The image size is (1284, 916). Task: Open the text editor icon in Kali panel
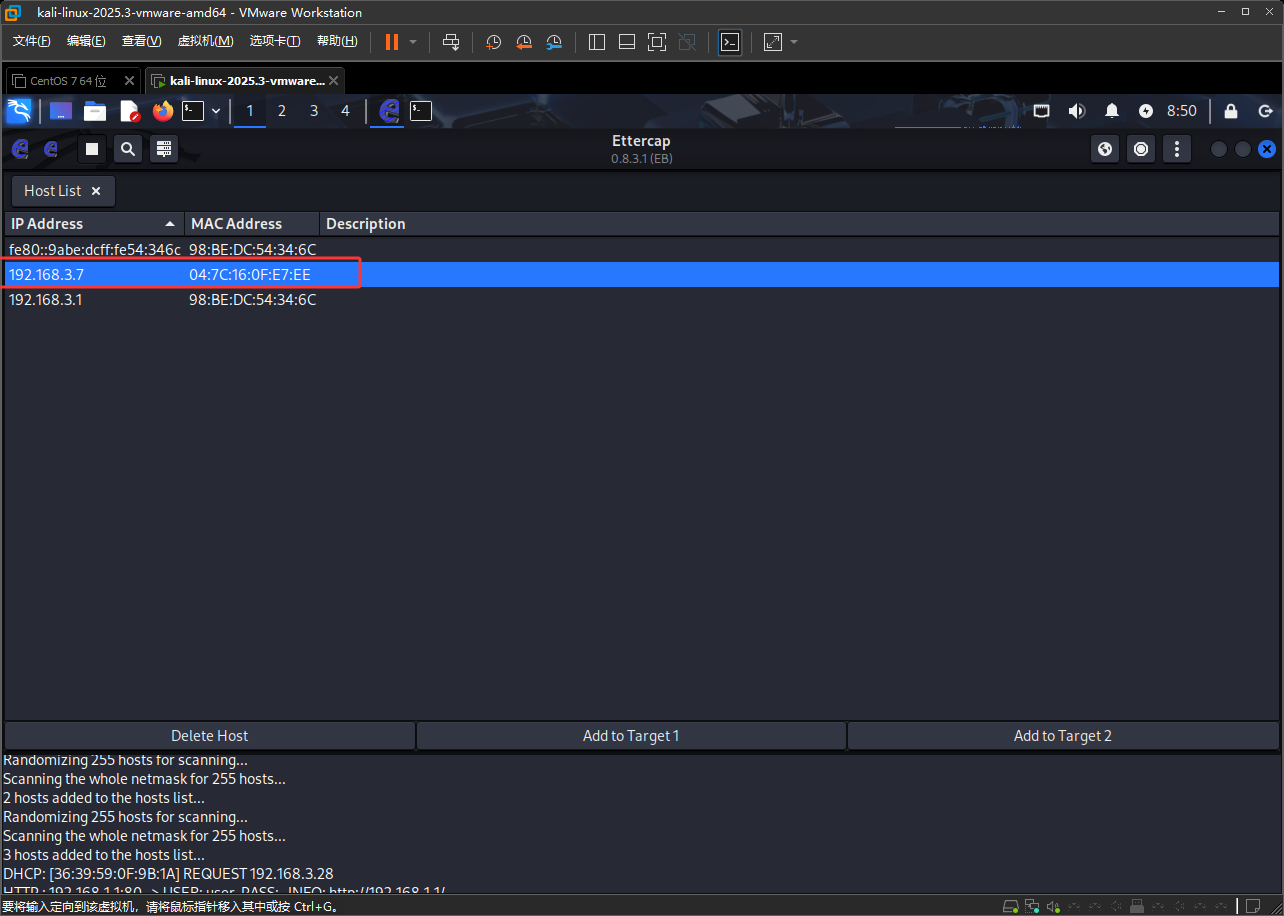(x=129, y=111)
